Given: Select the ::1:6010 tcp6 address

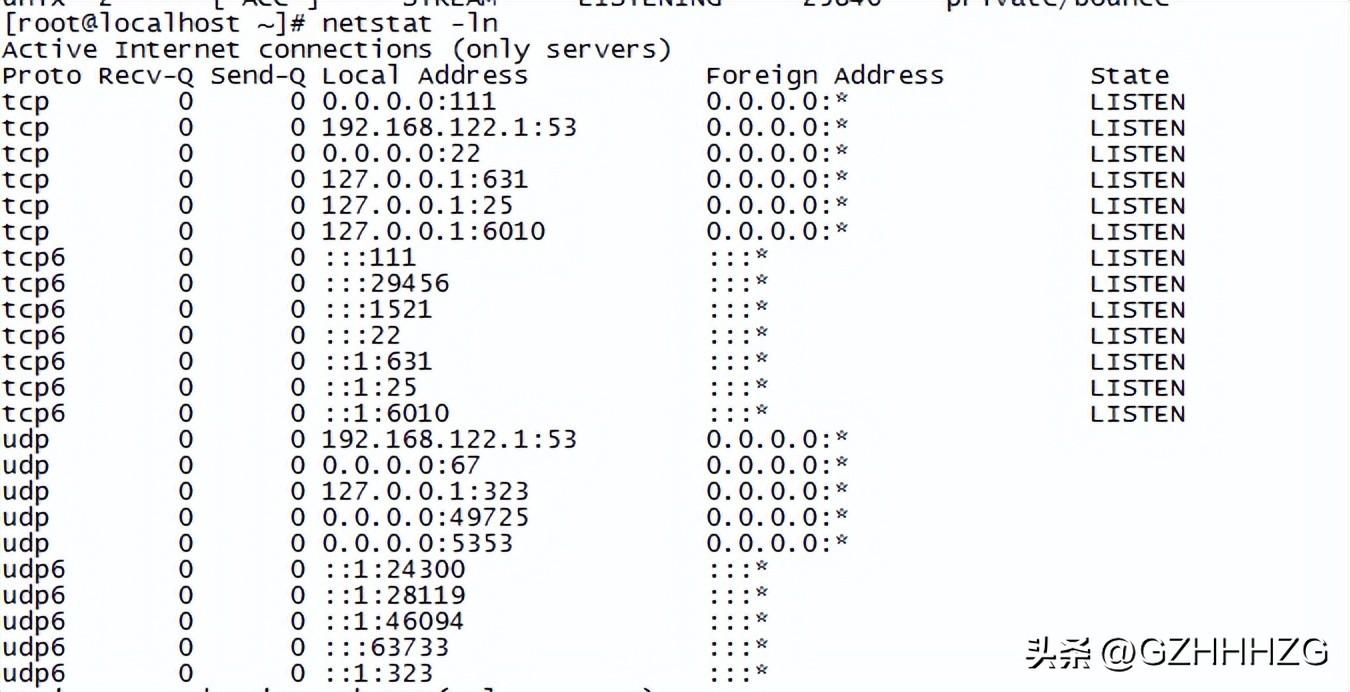Looking at the screenshot, I should tap(386, 414).
